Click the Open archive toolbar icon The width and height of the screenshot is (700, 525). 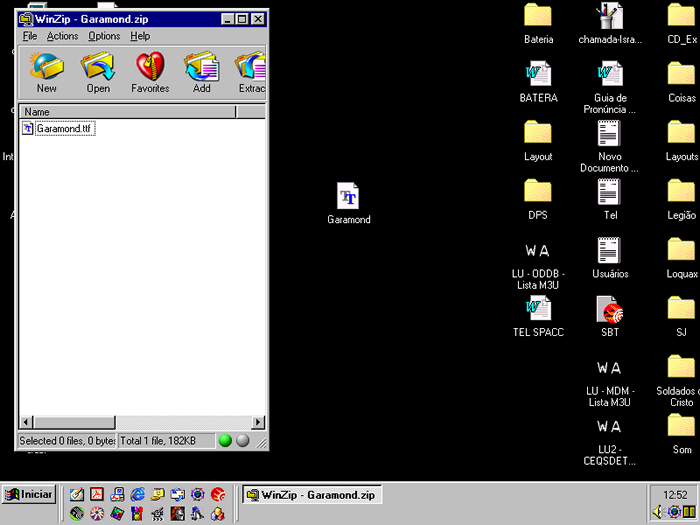click(98, 71)
